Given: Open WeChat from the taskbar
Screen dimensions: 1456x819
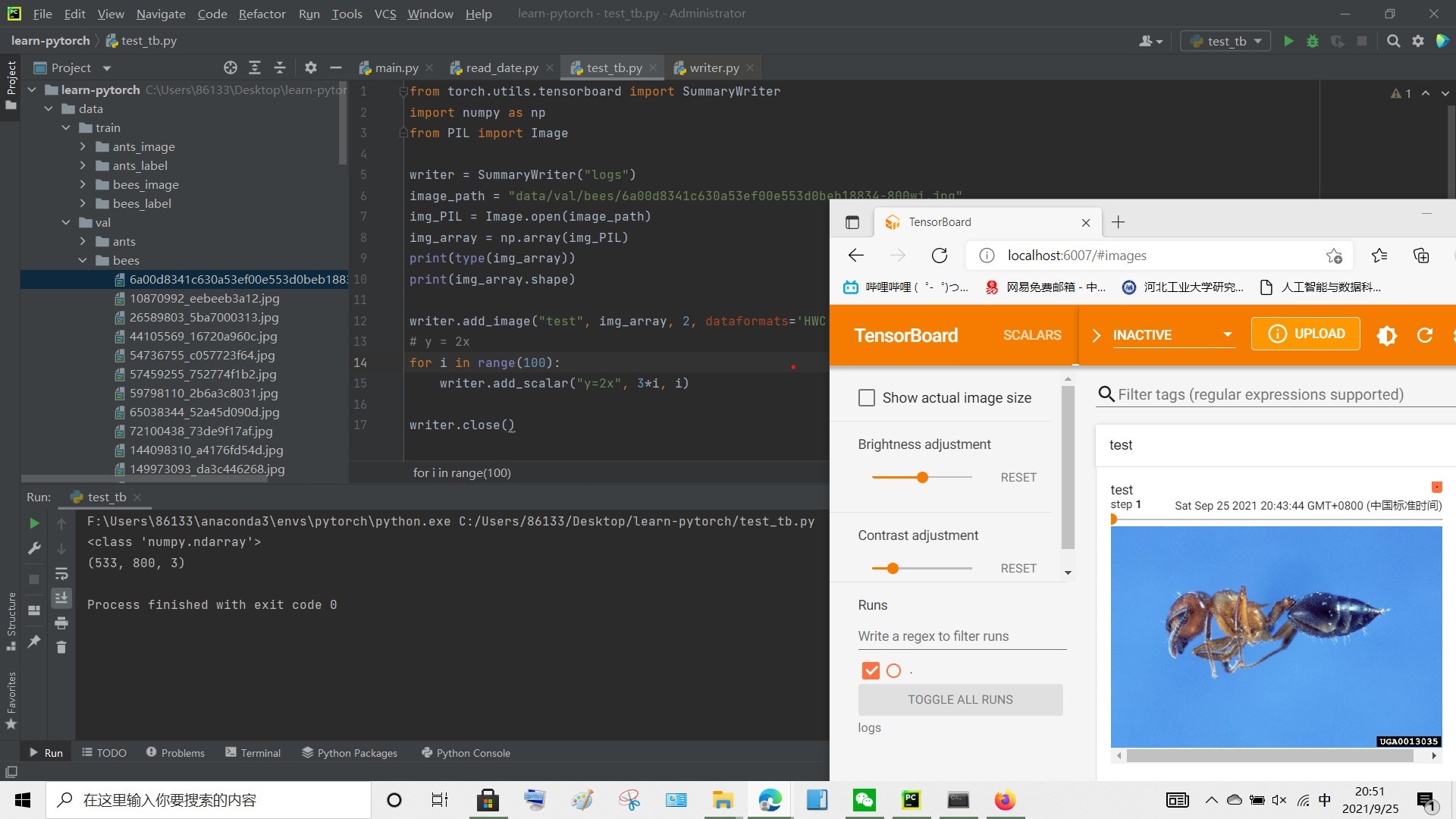Looking at the screenshot, I should [864, 800].
